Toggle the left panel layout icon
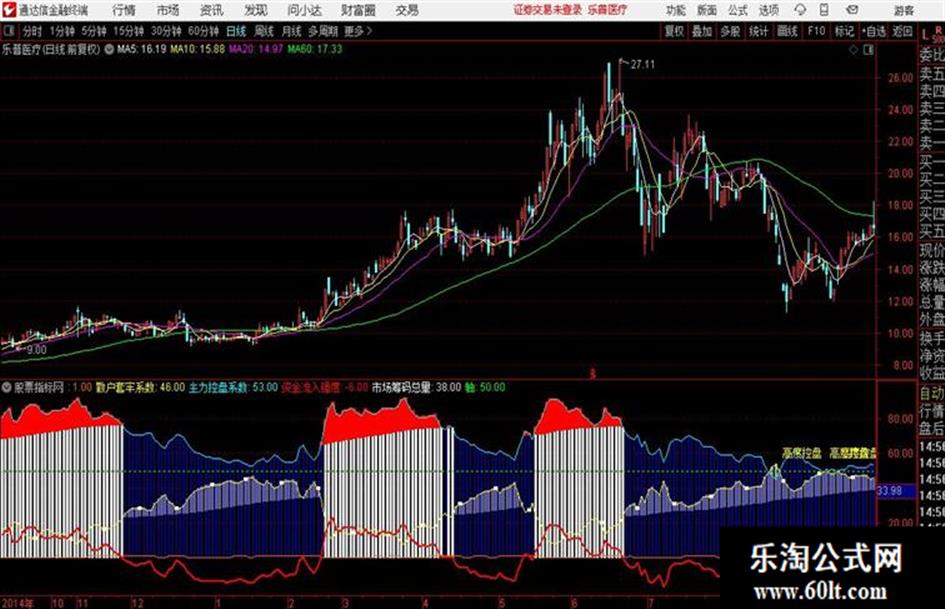The height and width of the screenshot is (609, 945). coord(9,31)
